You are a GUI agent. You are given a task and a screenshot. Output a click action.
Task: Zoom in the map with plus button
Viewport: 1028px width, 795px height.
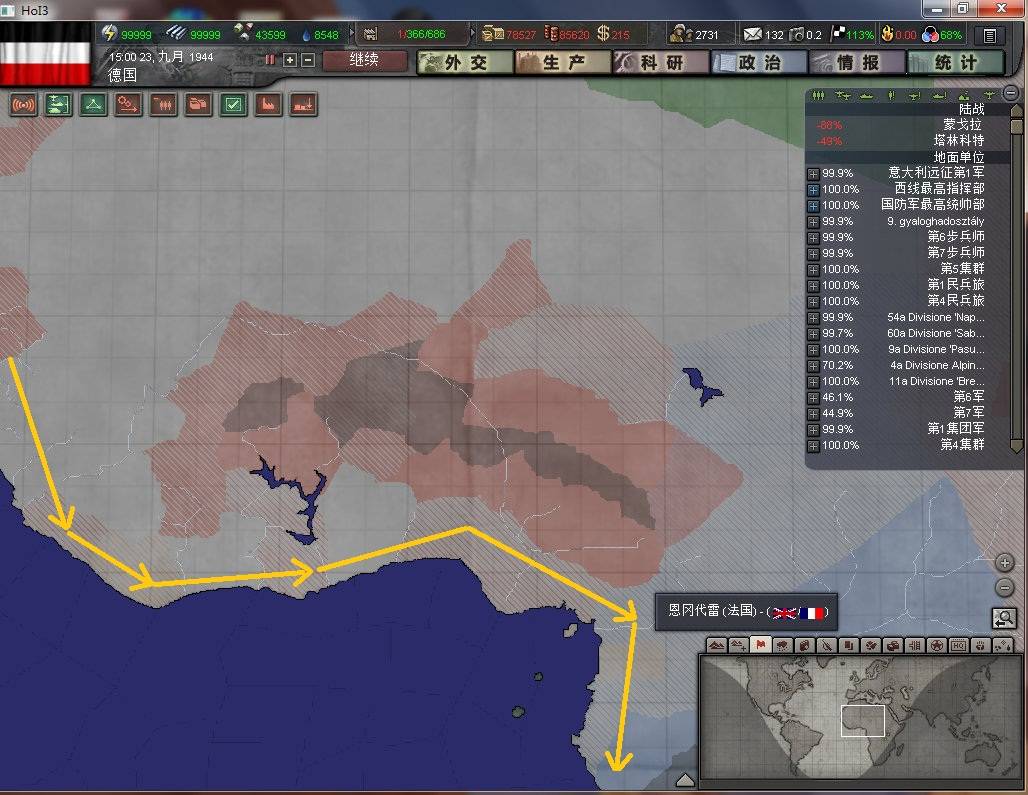tap(1004, 563)
